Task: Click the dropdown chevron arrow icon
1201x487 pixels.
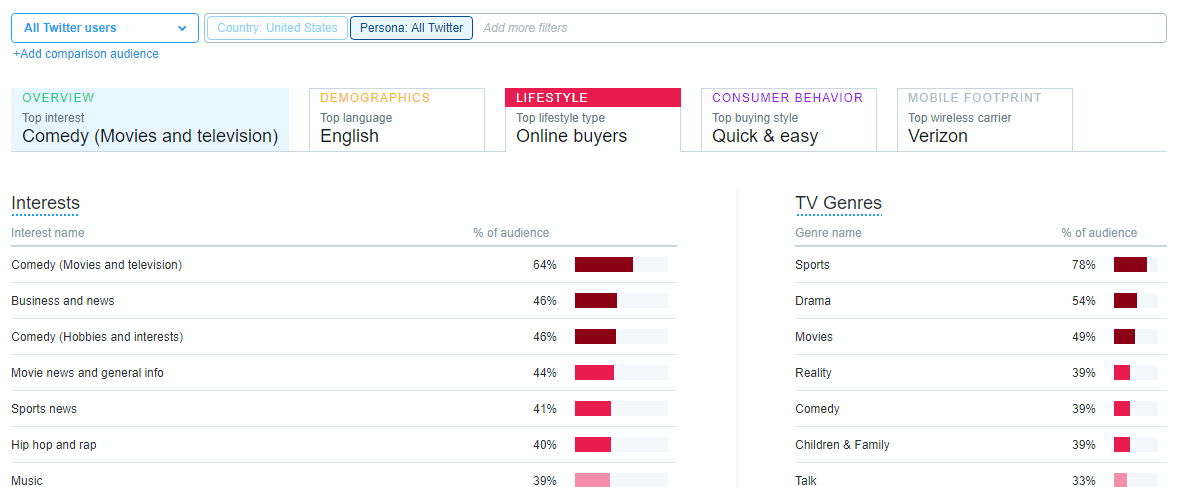Action: pyautogui.click(x=182, y=28)
